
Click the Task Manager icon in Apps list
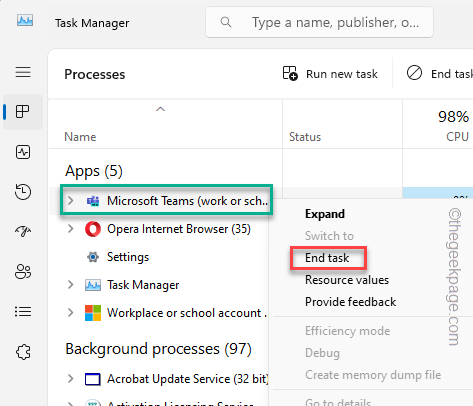click(x=93, y=285)
